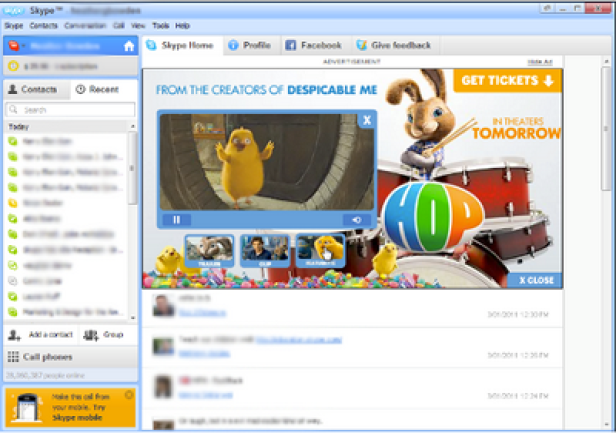Viewport: 616px width, 433px height.
Task: Open the Skype menu in the menu bar
Action: pyautogui.click(x=13, y=26)
